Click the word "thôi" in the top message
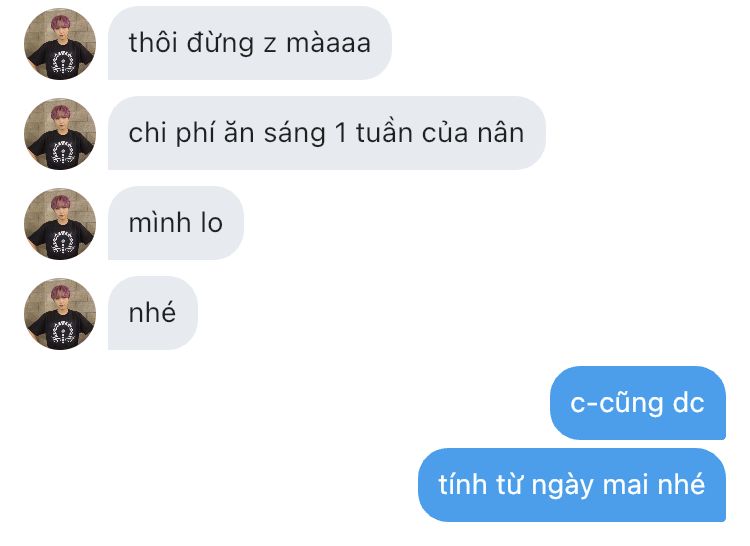Screen dimensions: 750x546 153,43
